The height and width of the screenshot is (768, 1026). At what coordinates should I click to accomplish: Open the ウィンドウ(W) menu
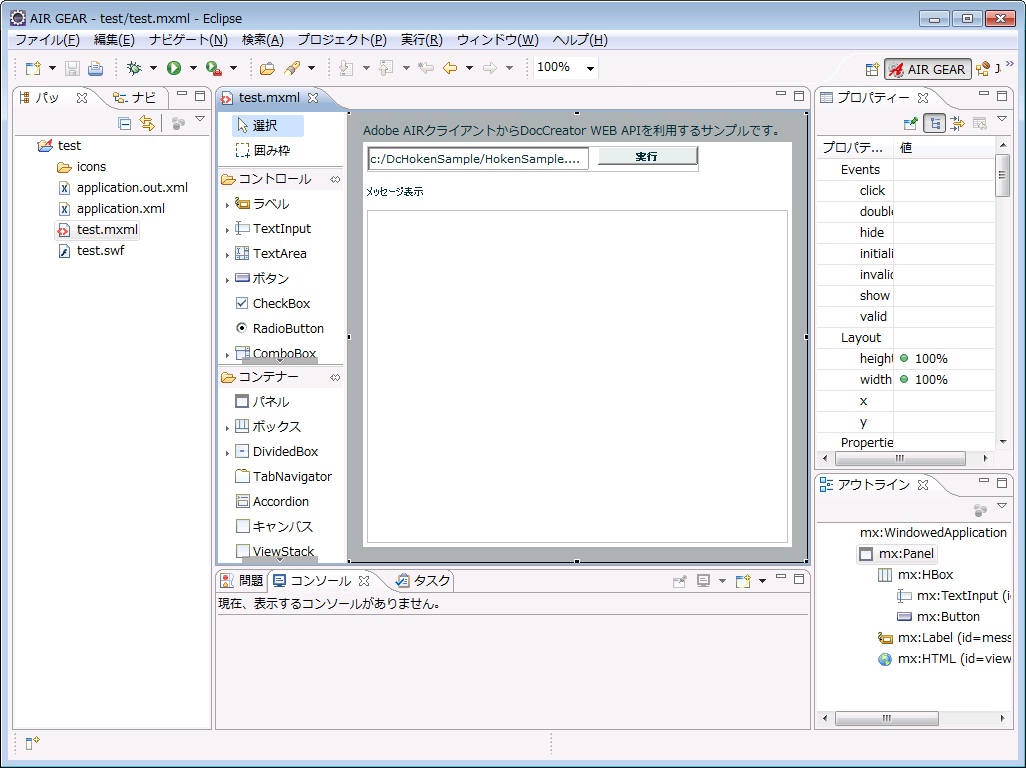coord(498,40)
